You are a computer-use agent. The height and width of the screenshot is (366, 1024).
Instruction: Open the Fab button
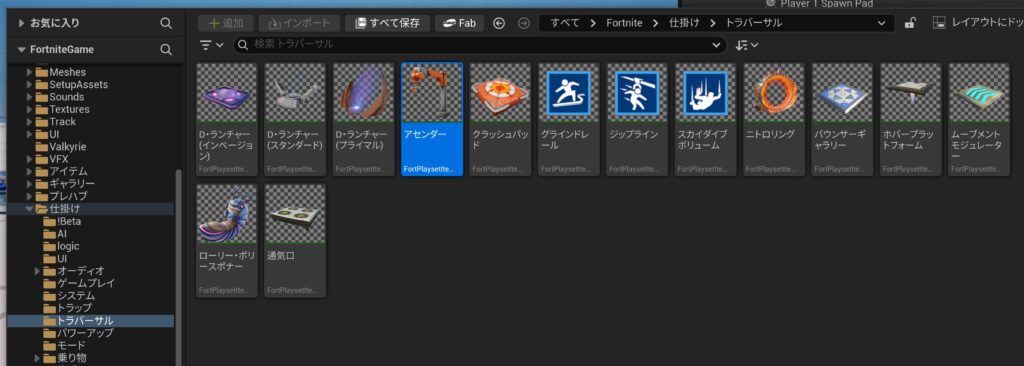click(x=459, y=24)
